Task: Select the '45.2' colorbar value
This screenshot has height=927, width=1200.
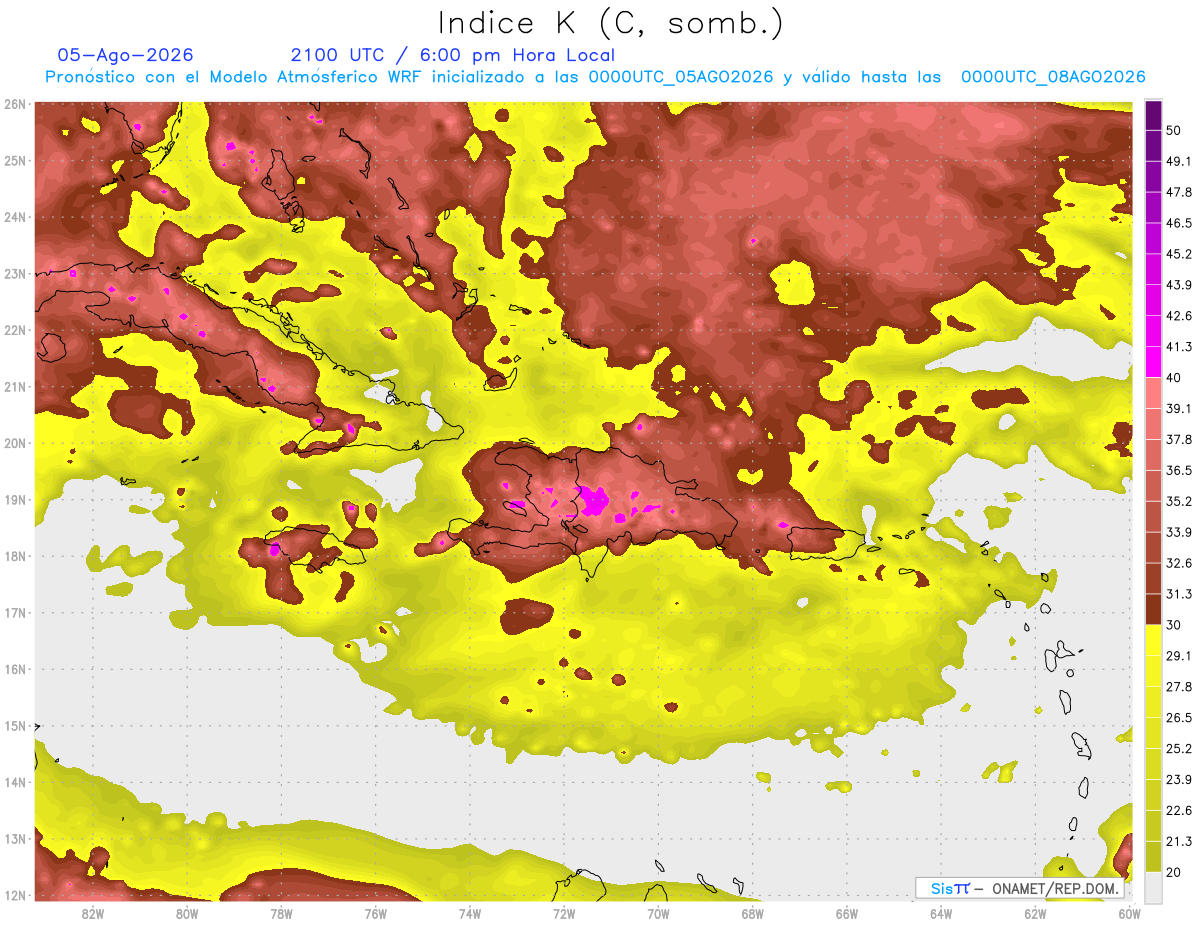Action: 1178,254
